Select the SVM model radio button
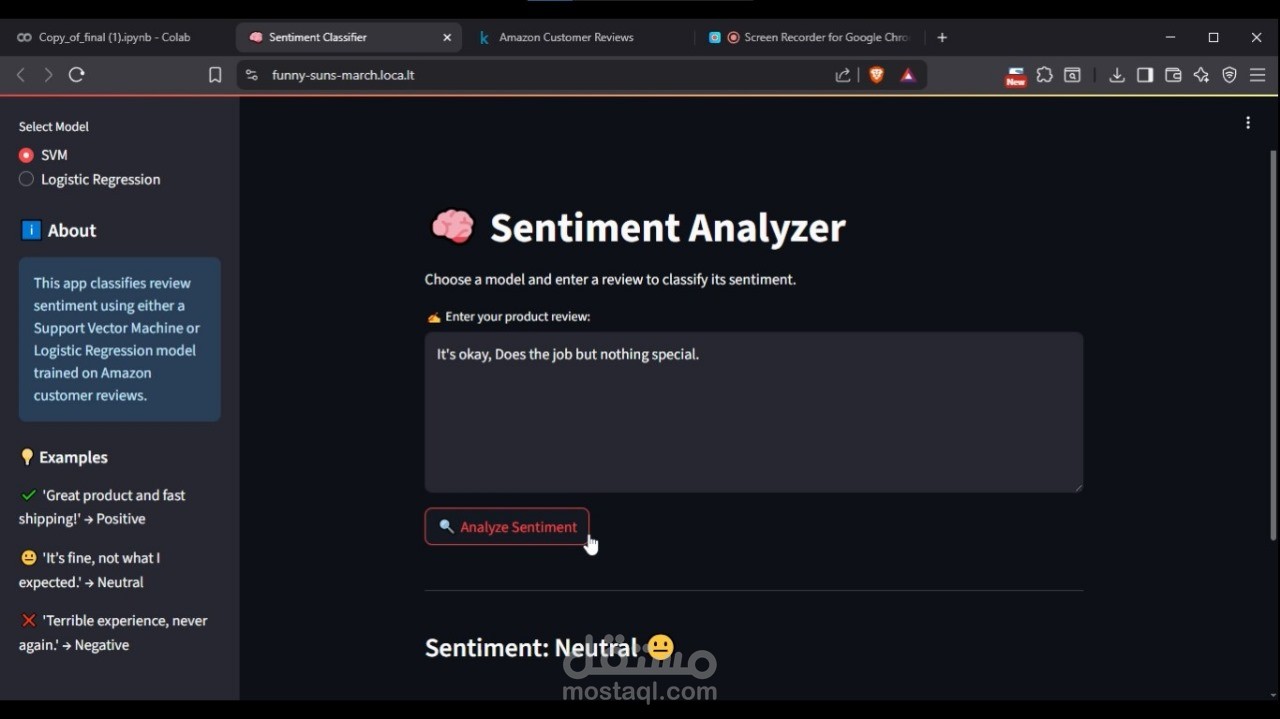 point(27,155)
